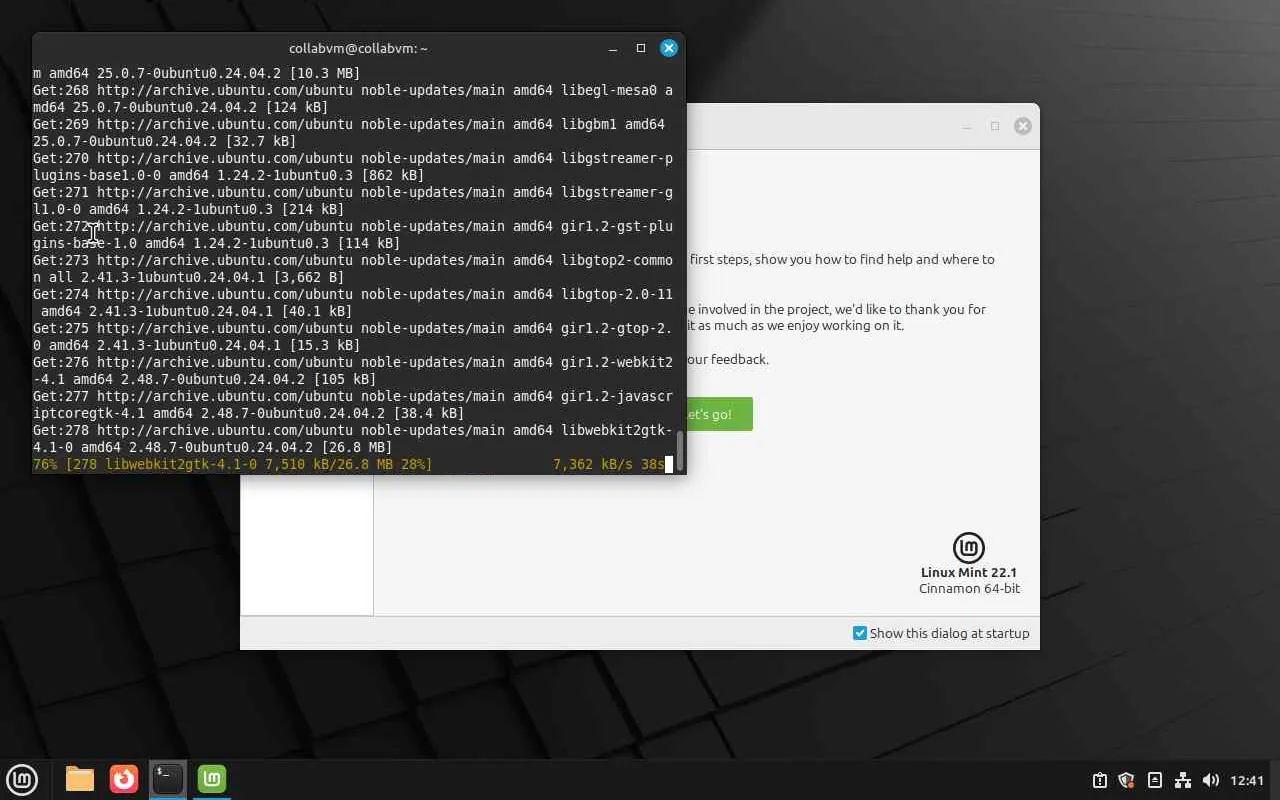Select the Terminal icon in the panel

[168, 779]
